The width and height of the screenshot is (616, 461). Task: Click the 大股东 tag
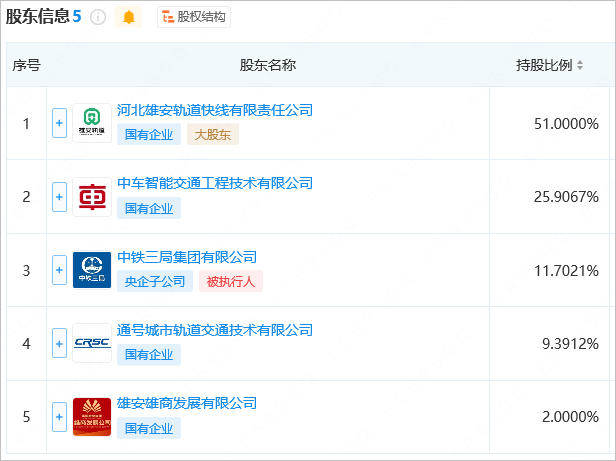pyautogui.click(x=213, y=134)
